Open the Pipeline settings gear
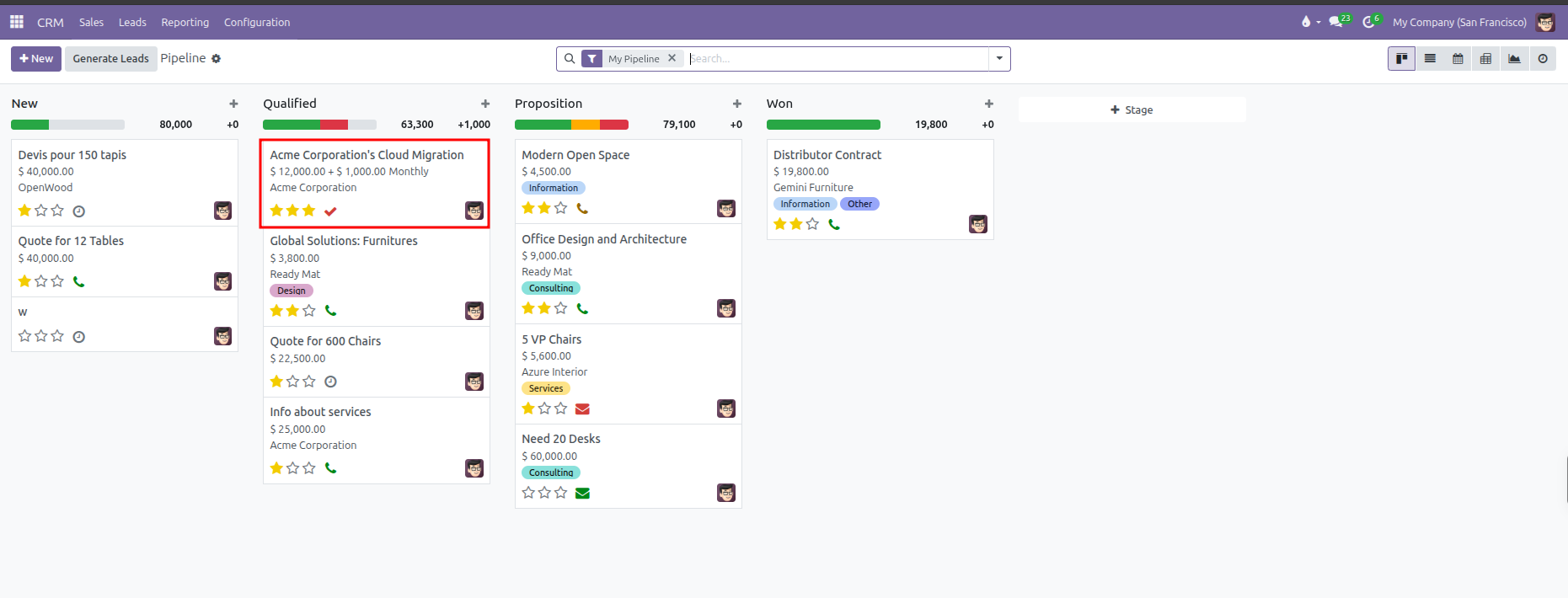The height and width of the screenshot is (598, 1568). 217,58
